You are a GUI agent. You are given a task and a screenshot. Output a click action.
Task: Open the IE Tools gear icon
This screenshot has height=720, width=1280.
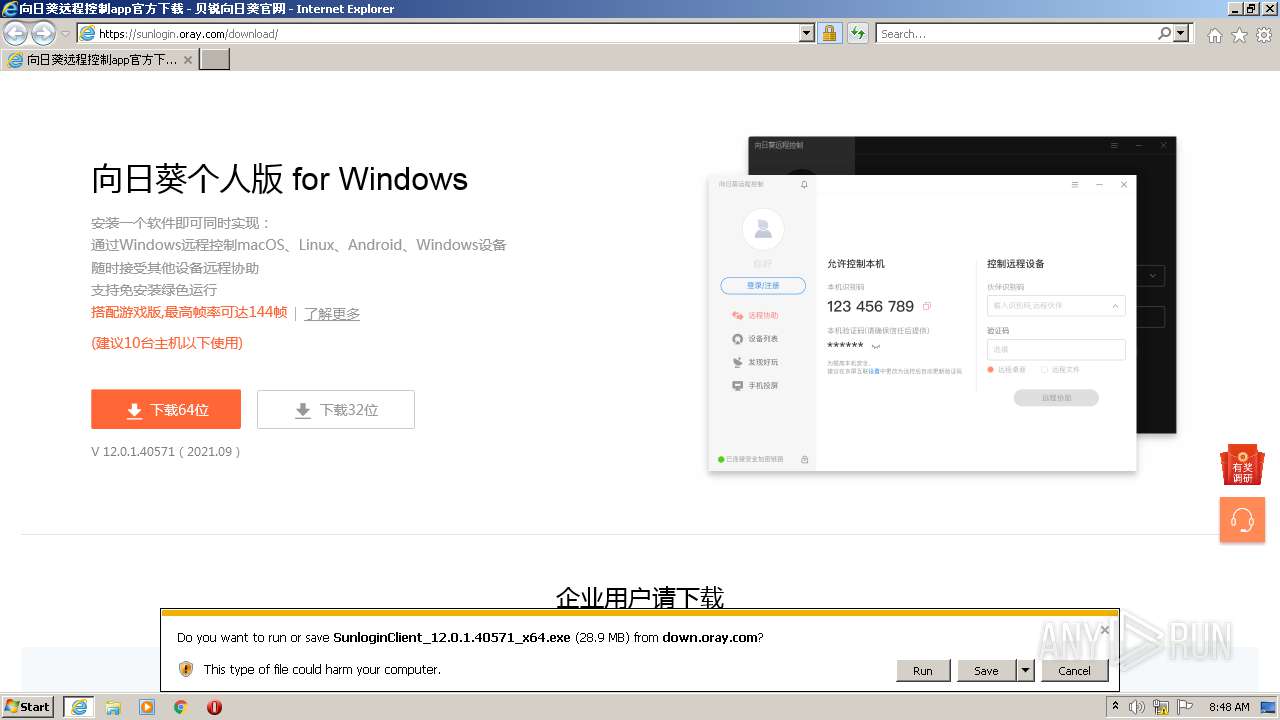[x=1264, y=34]
